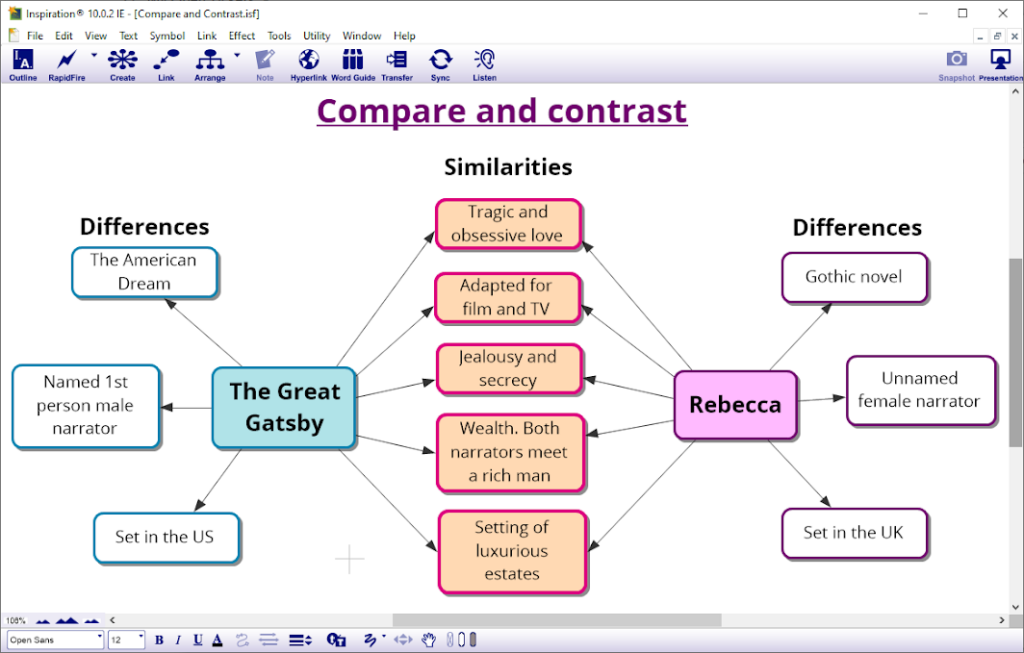The height and width of the screenshot is (653, 1024).
Task: Click the symbol colors icon
Action: tap(336, 640)
